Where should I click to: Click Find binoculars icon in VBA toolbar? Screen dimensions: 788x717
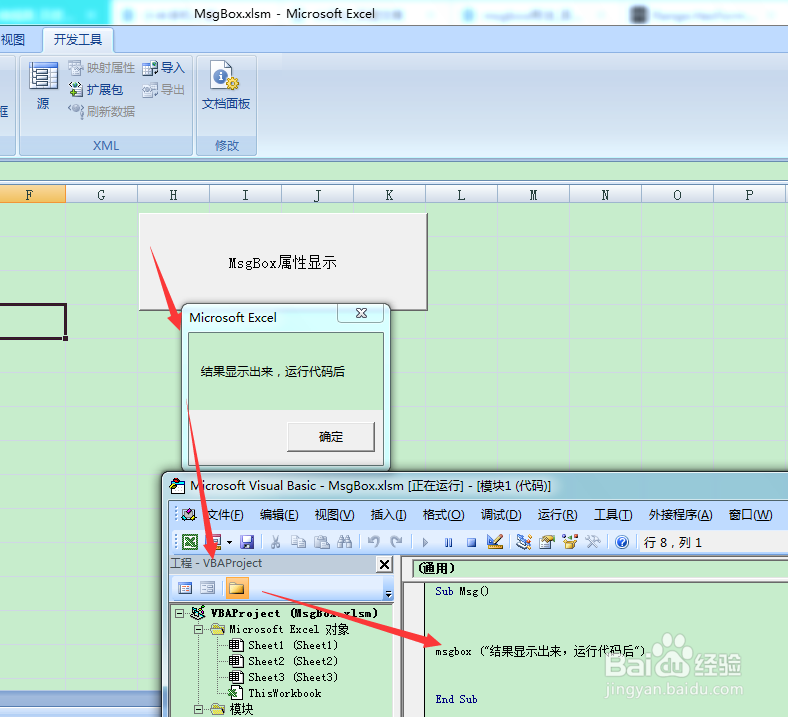345,542
